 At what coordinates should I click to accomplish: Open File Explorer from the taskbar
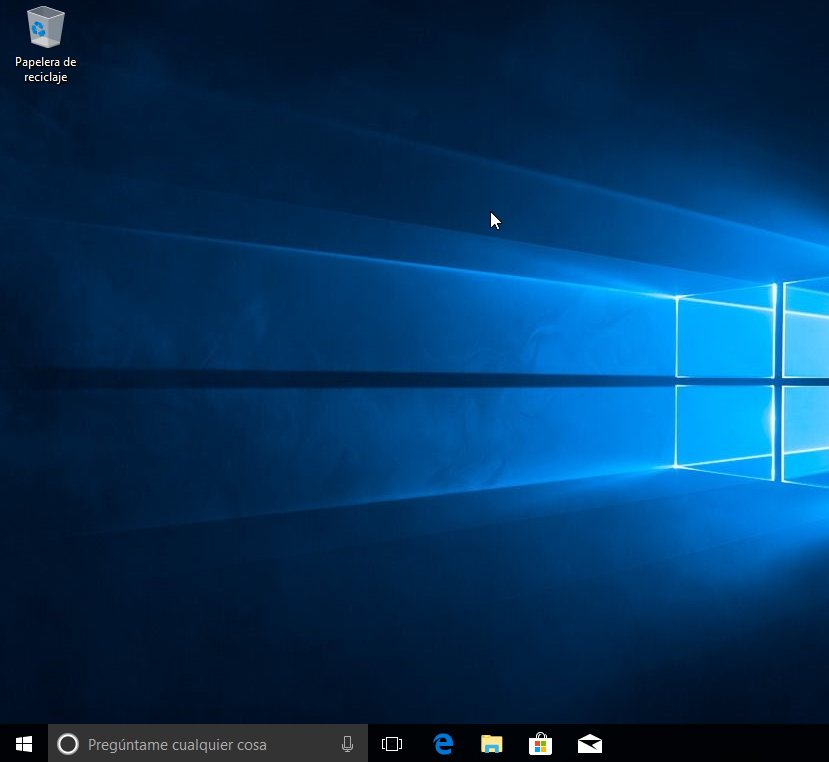pyautogui.click(x=492, y=744)
